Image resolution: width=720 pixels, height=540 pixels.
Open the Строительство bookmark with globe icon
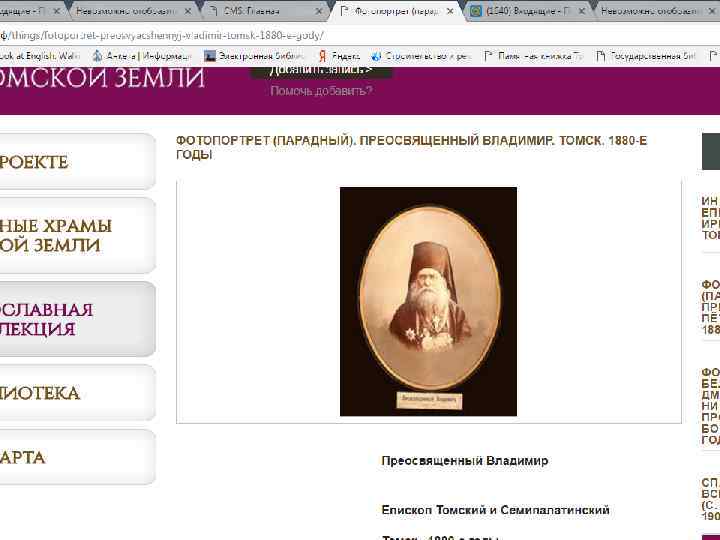pos(421,56)
